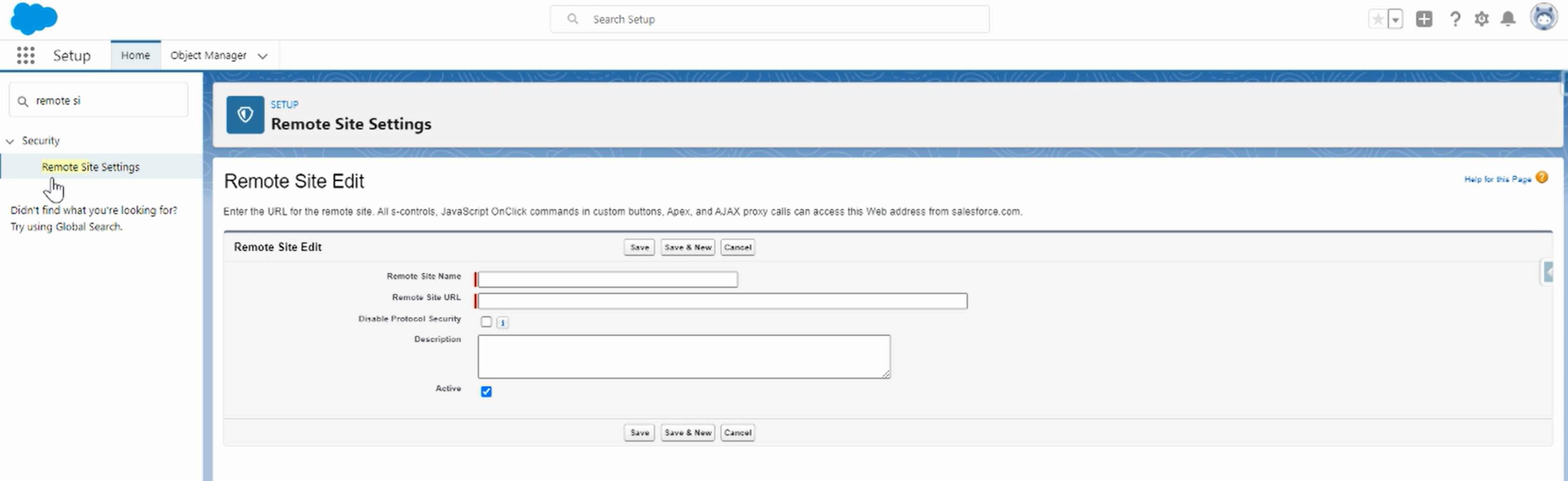Open the Notifications bell icon
Image resolution: width=1568 pixels, height=481 pixels.
click(x=1508, y=19)
